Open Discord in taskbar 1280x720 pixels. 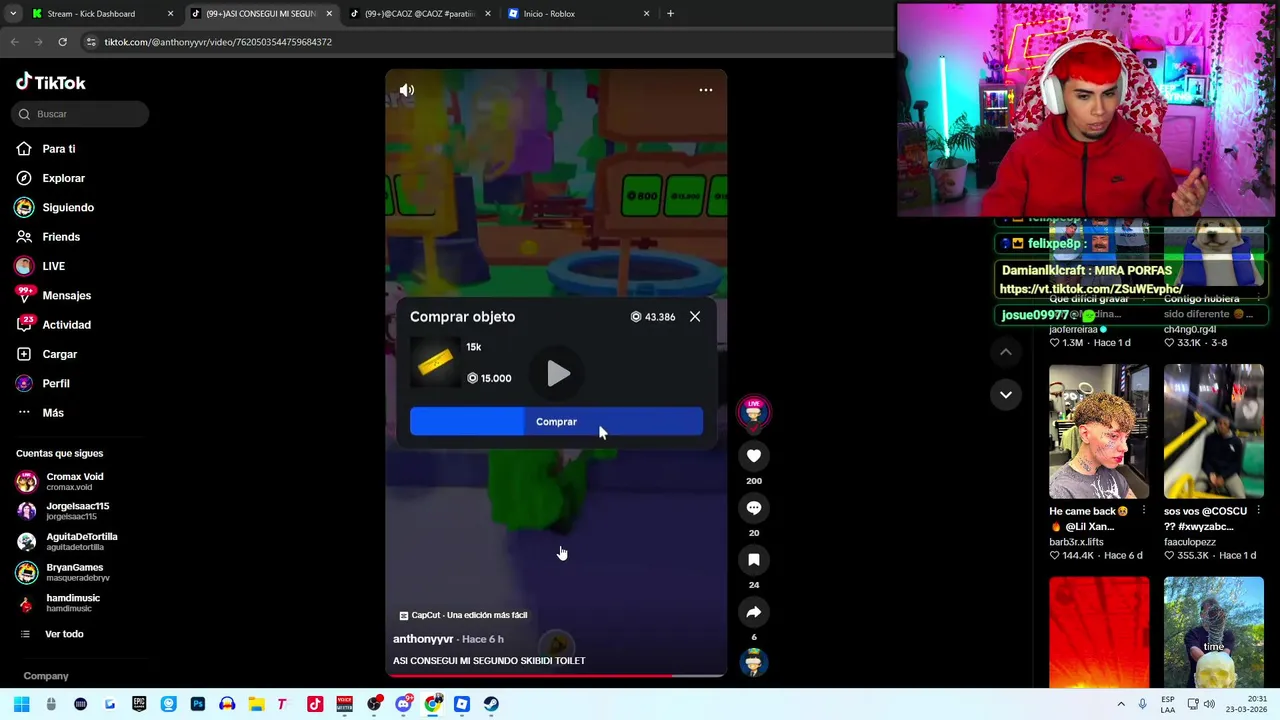pyautogui.click(x=403, y=704)
